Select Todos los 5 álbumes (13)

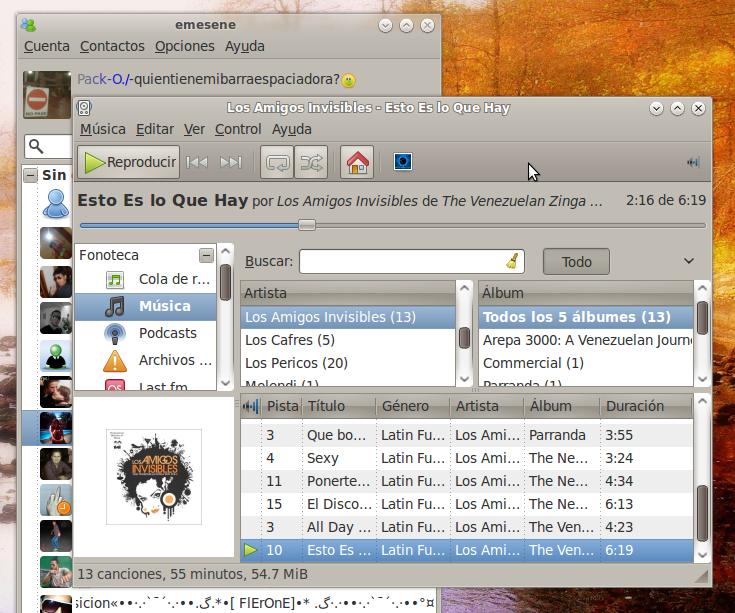(x=585, y=317)
